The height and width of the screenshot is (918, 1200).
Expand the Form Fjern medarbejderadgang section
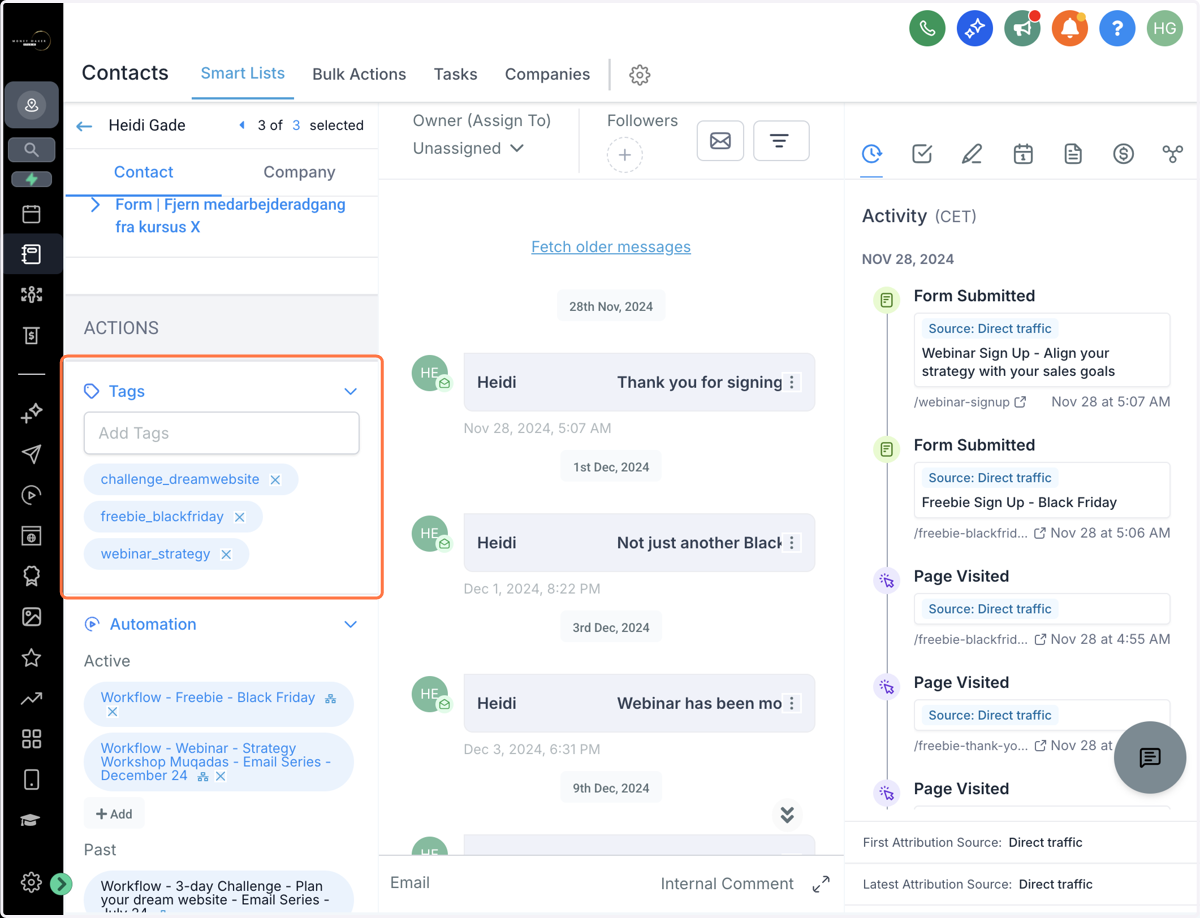click(95, 205)
